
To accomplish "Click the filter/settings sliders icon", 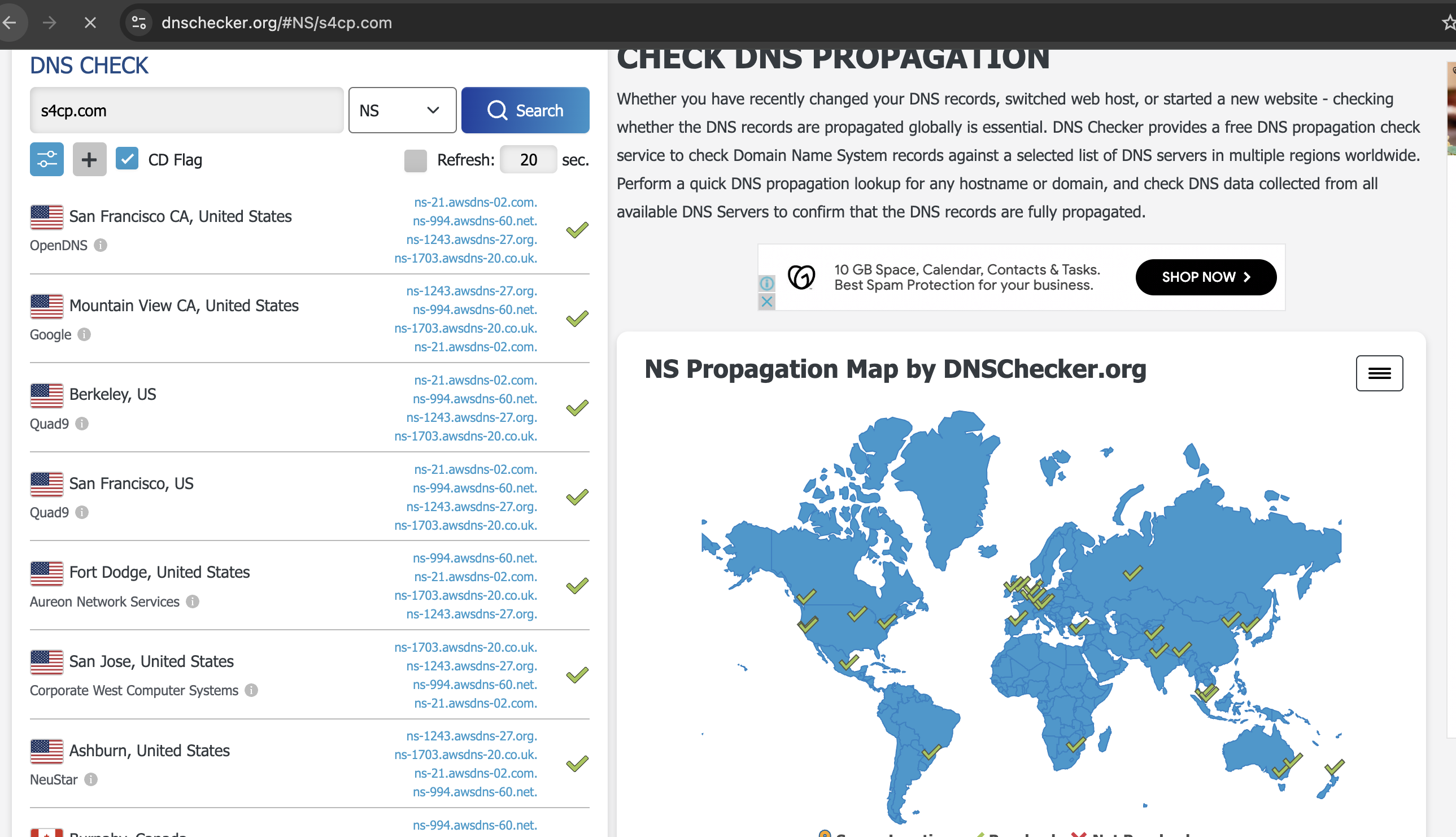I will tap(47, 159).
